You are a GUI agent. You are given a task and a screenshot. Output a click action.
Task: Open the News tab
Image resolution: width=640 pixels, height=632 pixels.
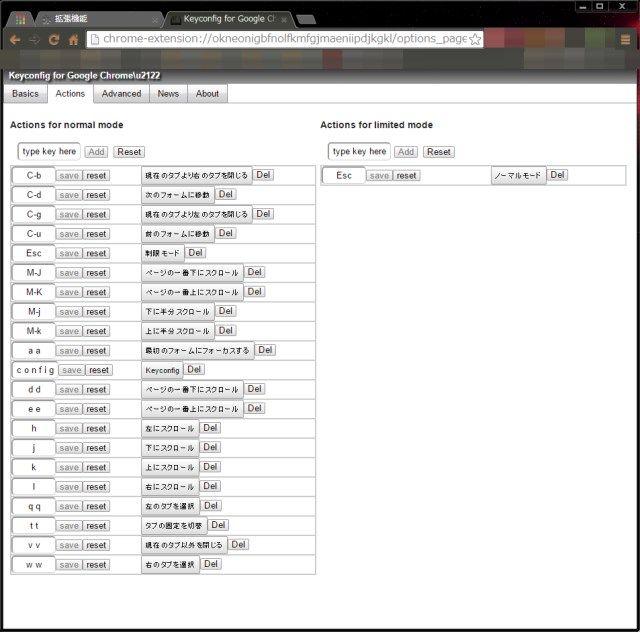168,94
